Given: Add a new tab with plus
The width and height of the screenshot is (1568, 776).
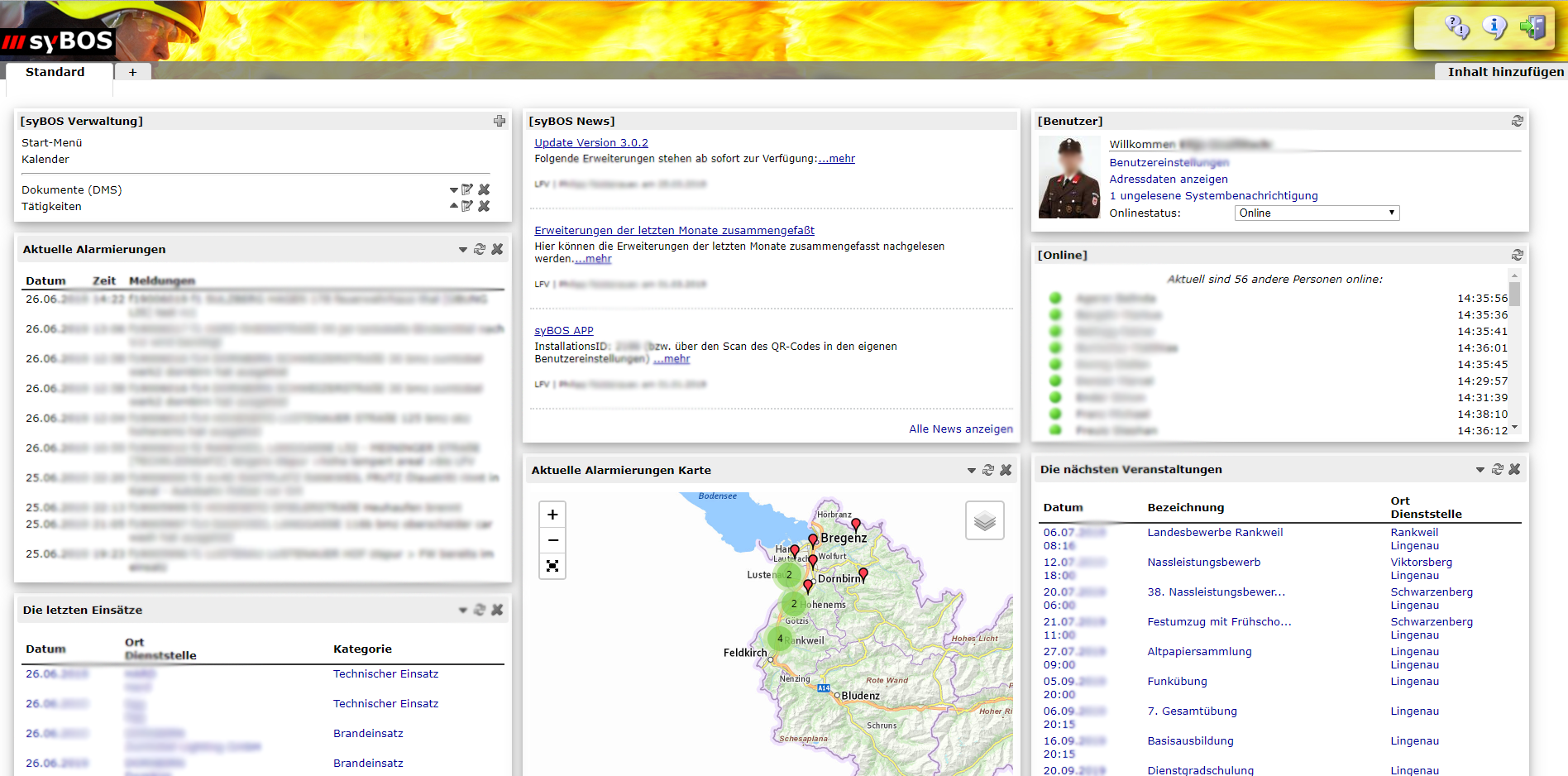Looking at the screenshot, I should click(x=132, y=72).
